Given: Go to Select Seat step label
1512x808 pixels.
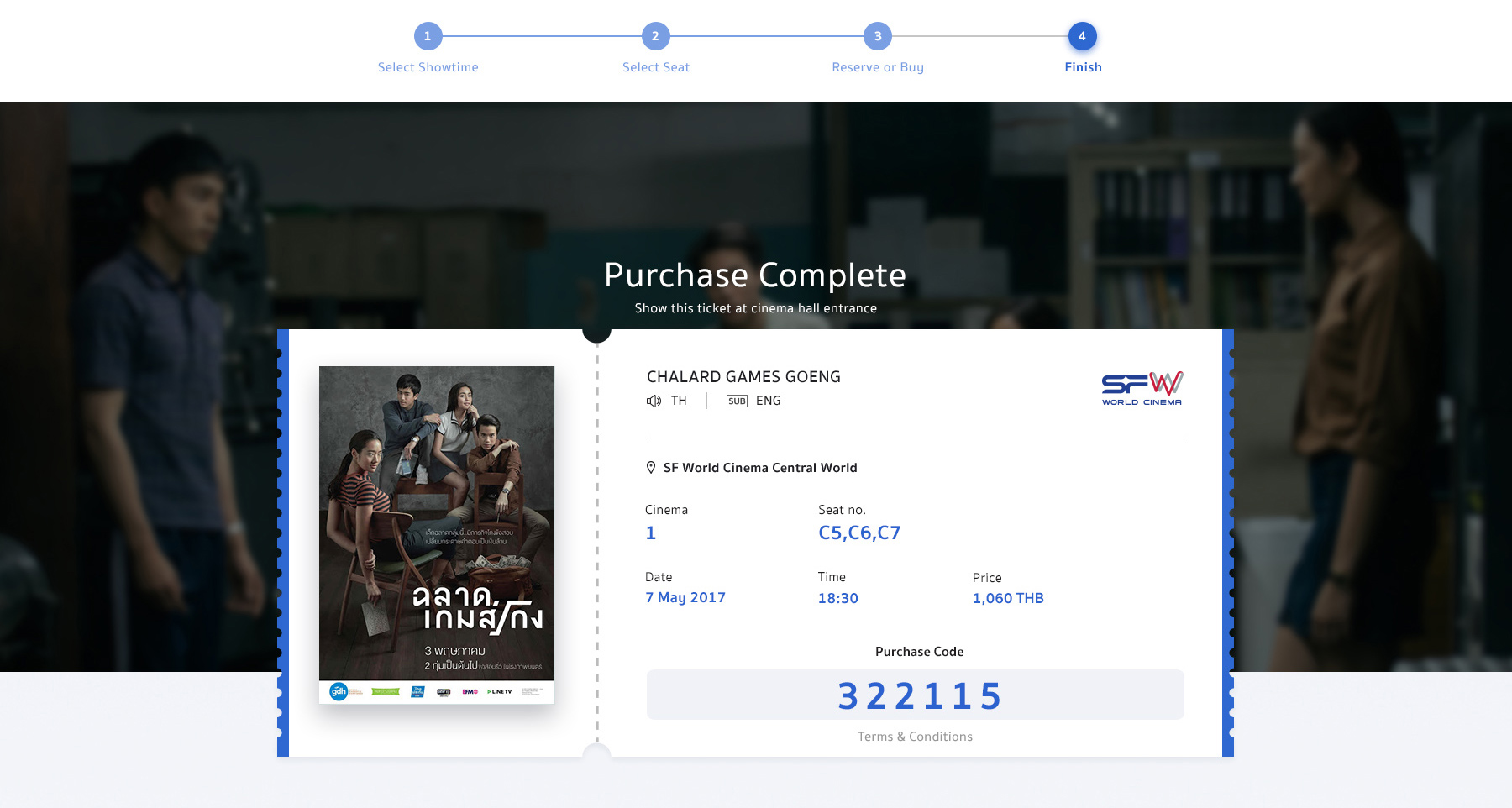Looking at the screenshot, I should click(x=655, y=67).
